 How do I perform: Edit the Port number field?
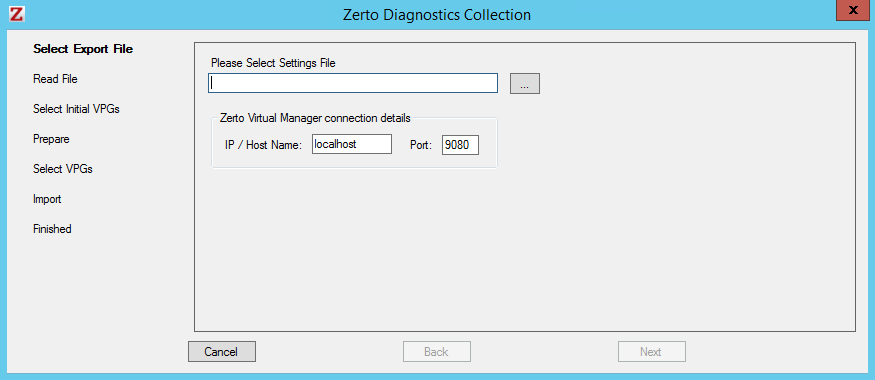click(460, 145)
